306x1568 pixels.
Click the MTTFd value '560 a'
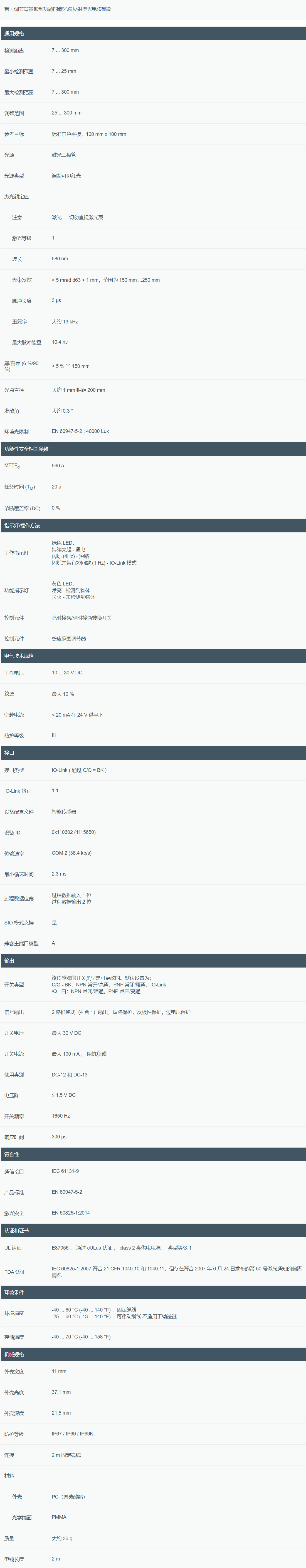(58, 466)
